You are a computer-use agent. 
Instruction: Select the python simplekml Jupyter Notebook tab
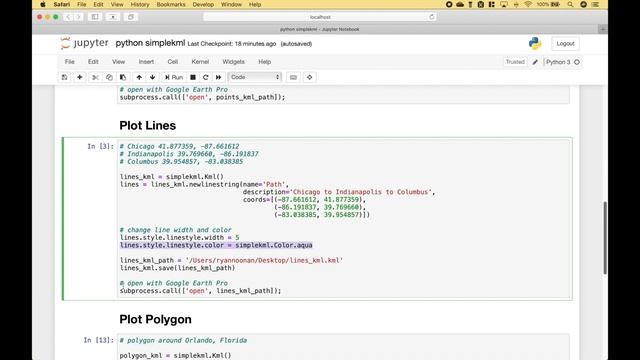320,29
